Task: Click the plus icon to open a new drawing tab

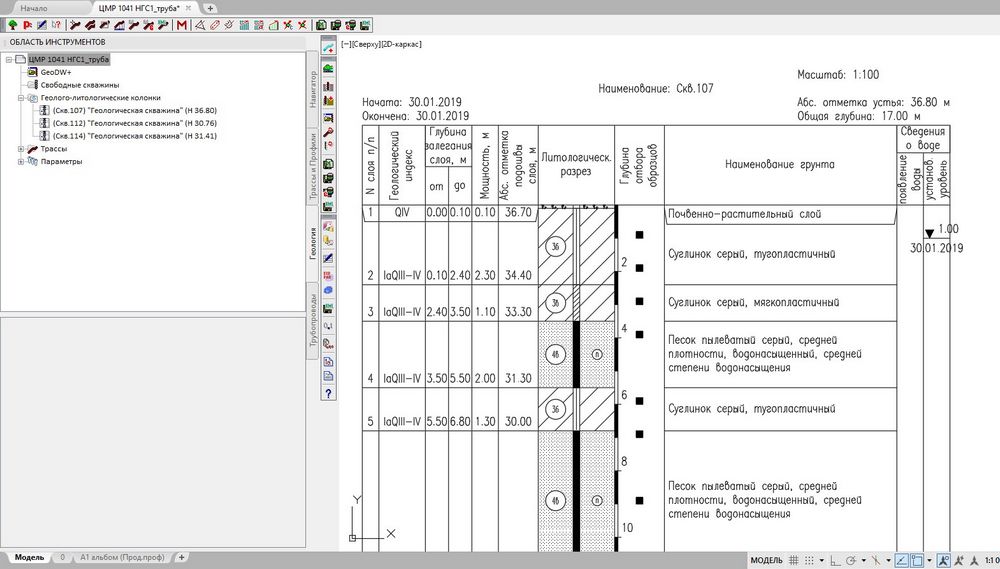Action: click(210, 8)
